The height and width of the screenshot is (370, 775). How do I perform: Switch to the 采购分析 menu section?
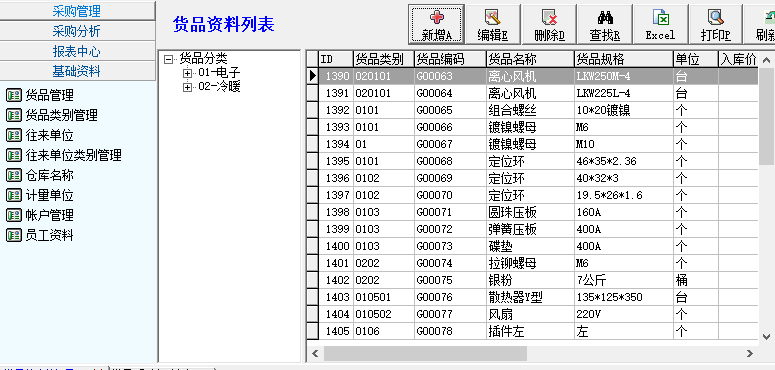pyautogui.click(x=77, y=31)
